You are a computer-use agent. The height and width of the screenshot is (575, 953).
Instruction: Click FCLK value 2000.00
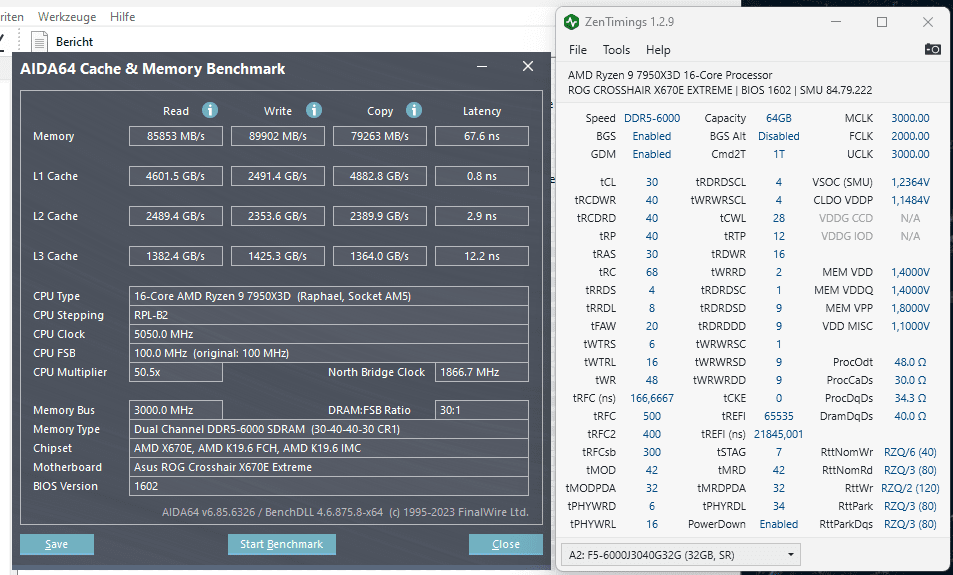click(x=910, y=136)
